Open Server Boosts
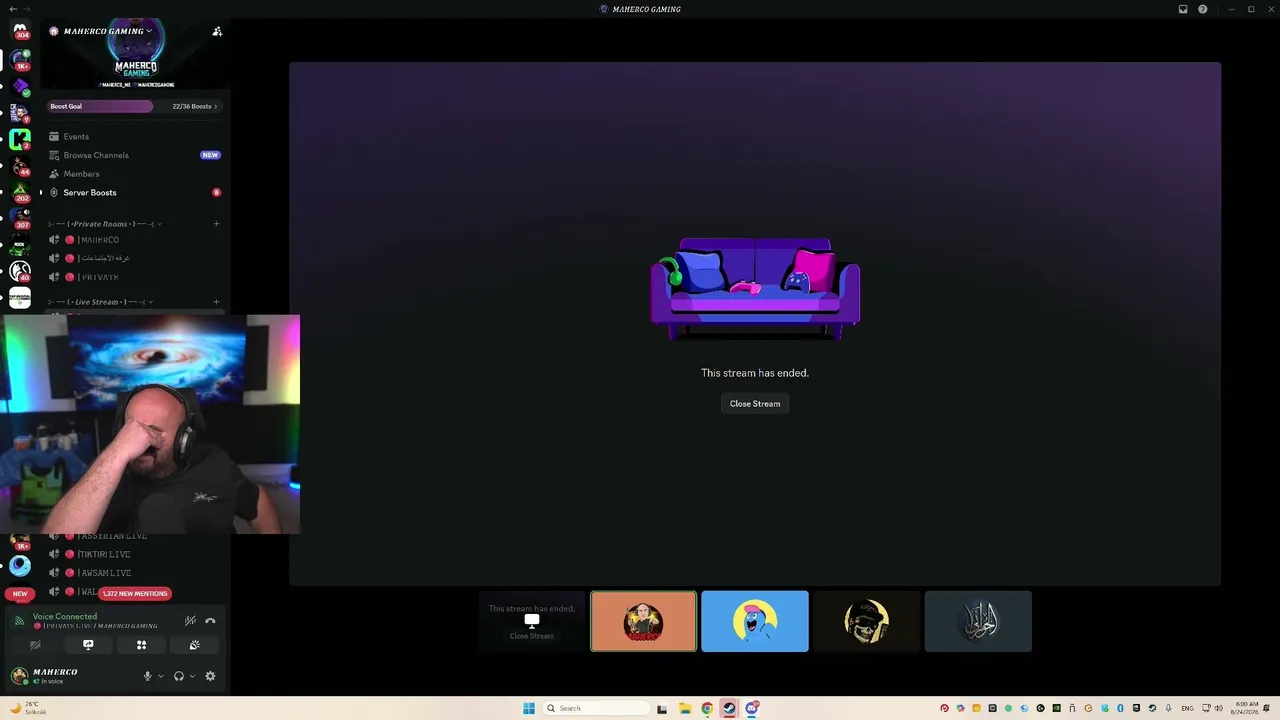This screenshot has height=720, width=1280. (x=135, y=192)
